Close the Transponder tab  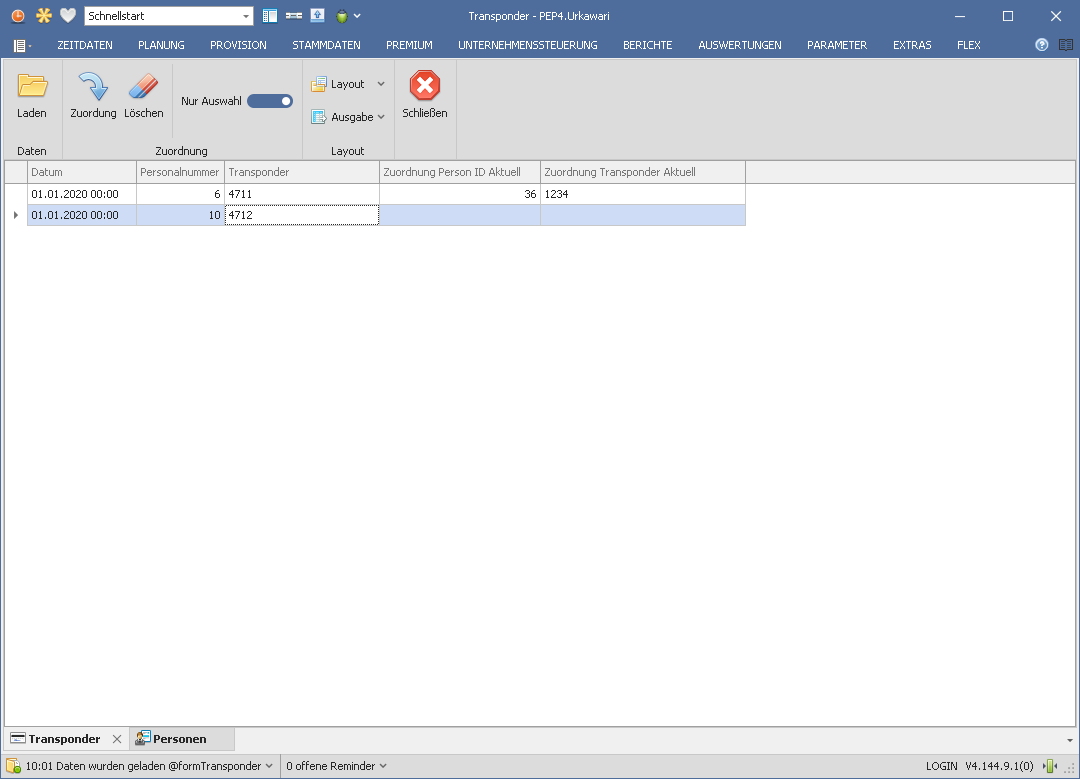click(x=117, y=739)
